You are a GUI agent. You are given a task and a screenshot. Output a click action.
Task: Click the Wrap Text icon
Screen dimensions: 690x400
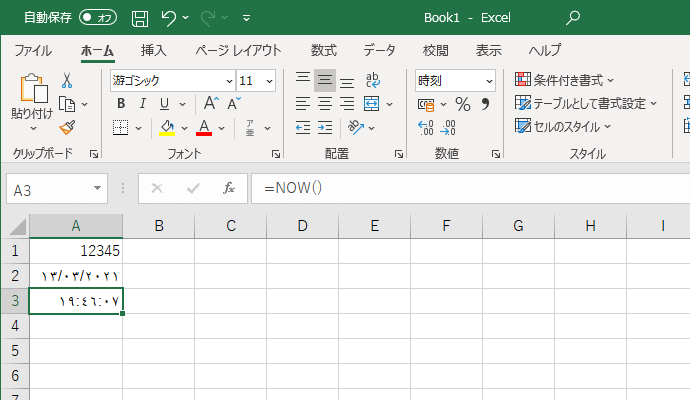(x=372, y=80)
